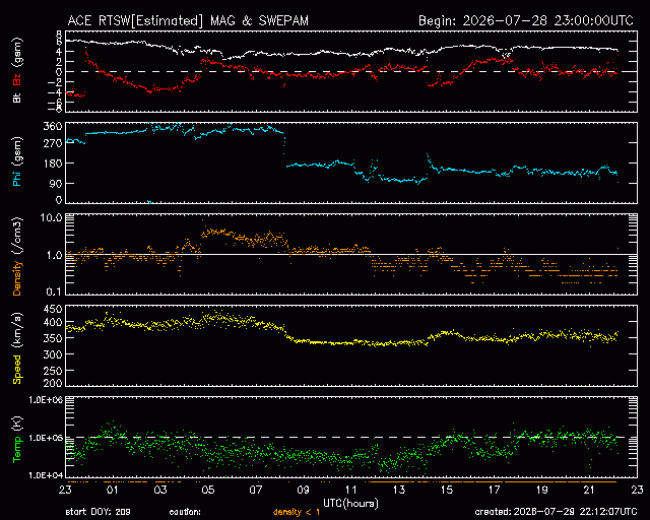Click the 'ACE RTSW[Estimated] MAG & SWEPAM' title
The height and width of the screenshot is (520, 650).
tap(188, 21)
